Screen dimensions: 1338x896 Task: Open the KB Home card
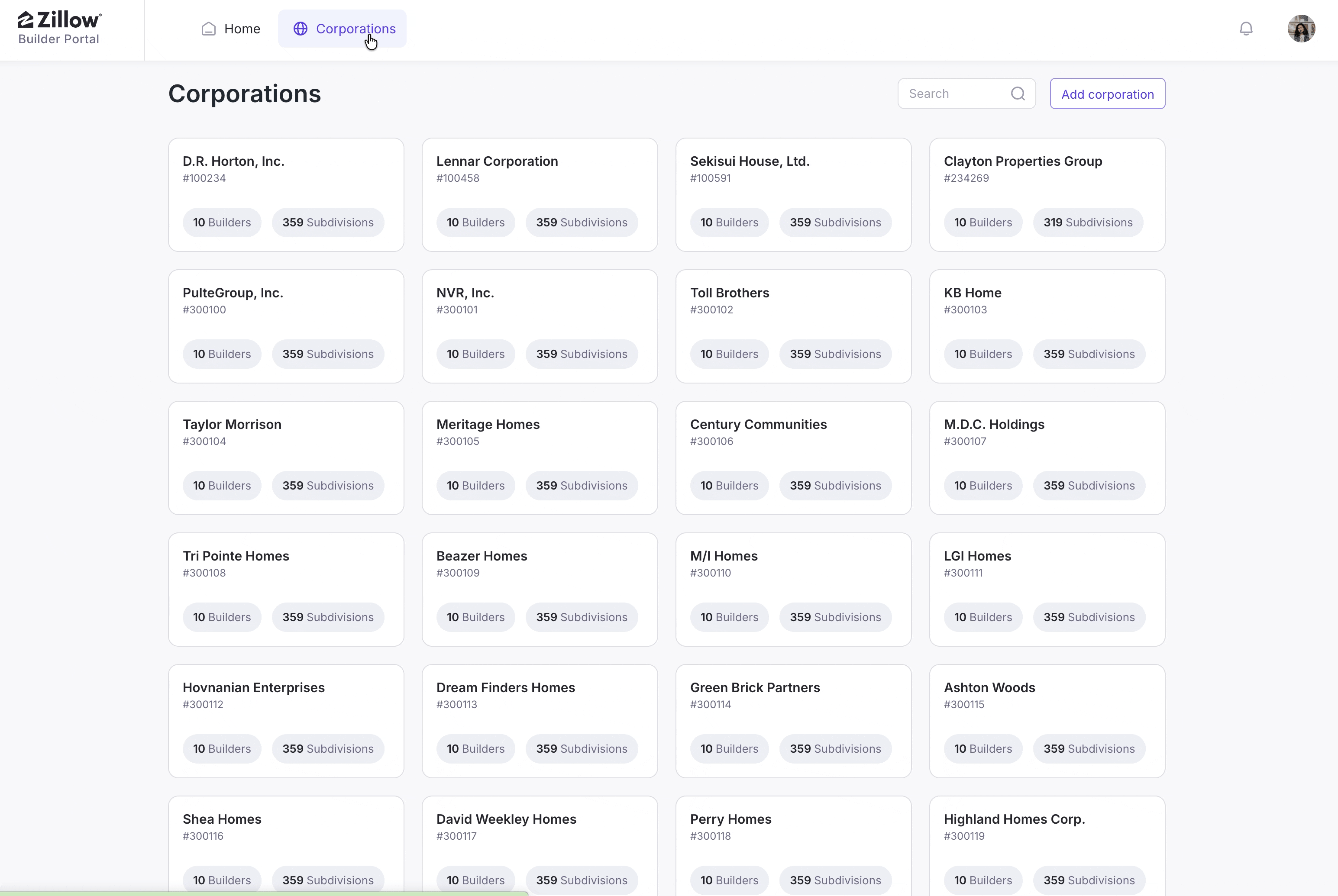1047,326
